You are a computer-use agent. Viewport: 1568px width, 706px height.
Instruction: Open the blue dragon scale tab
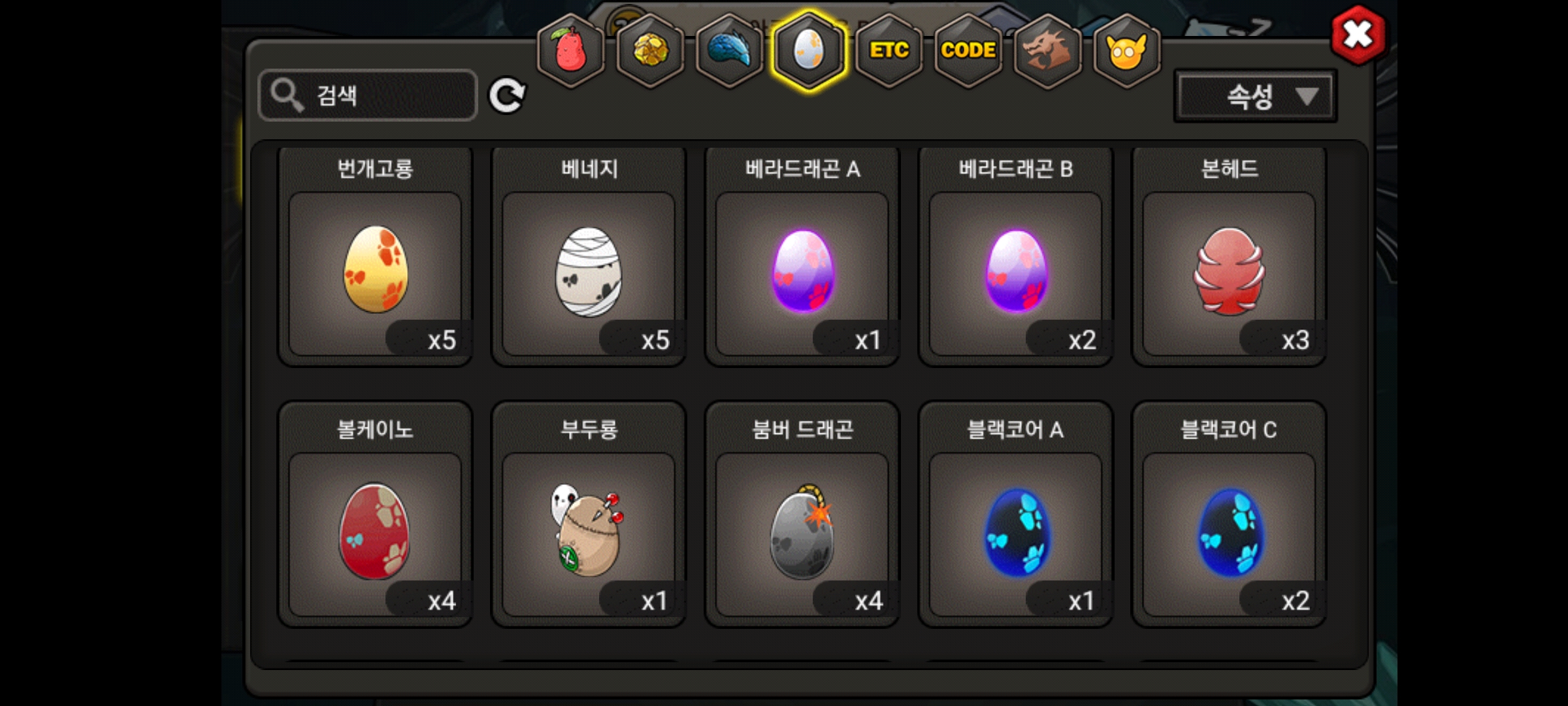(x=730, y=50)
